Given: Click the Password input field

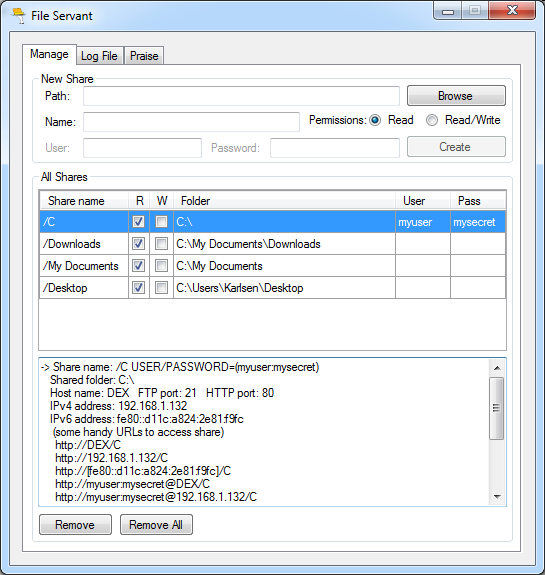Looking at the screenshot, I should (335, 148).
